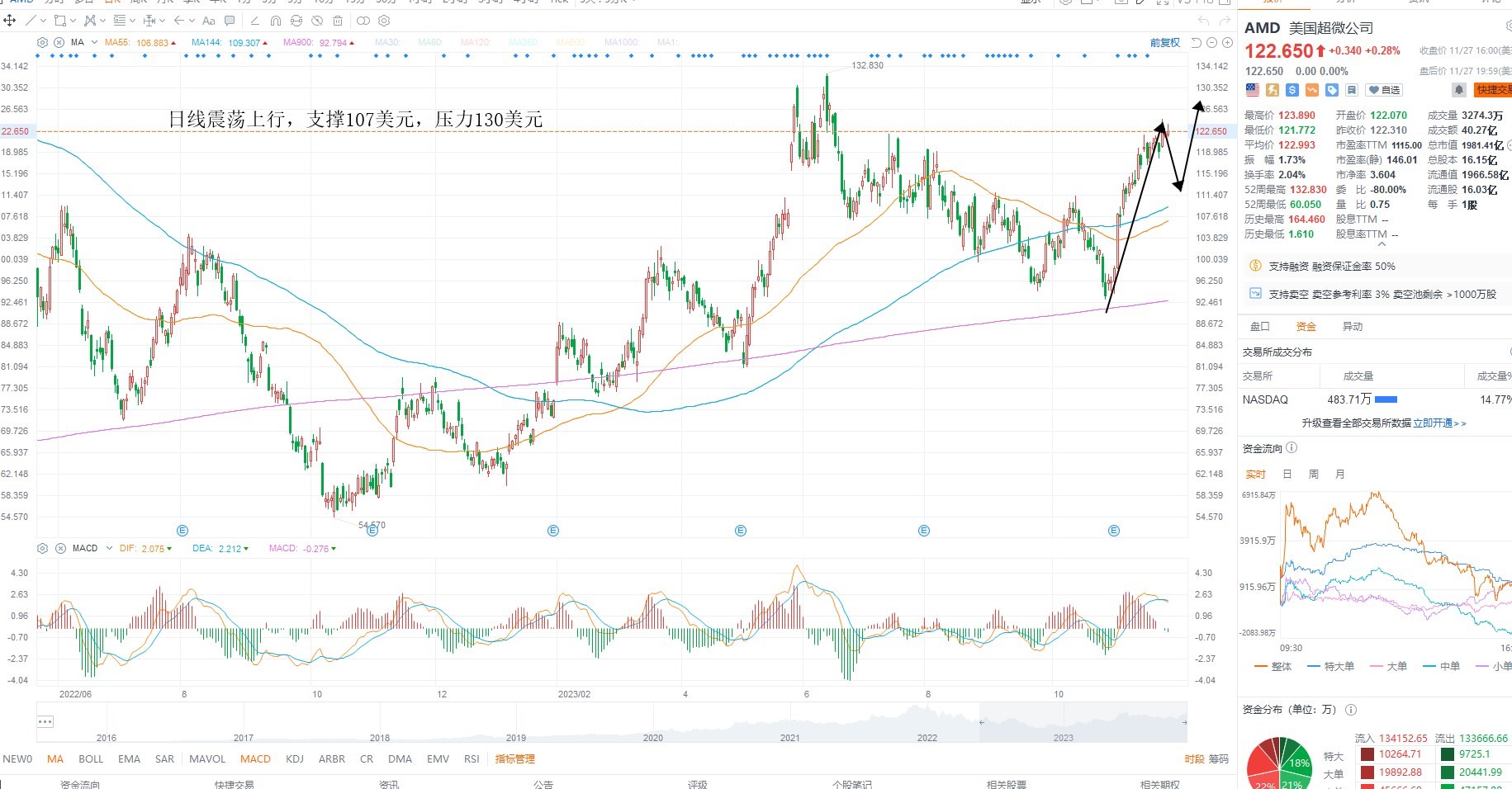Click the margin financing coin icon
Screen dimensions: 1512x789
tap(1256, 266)
